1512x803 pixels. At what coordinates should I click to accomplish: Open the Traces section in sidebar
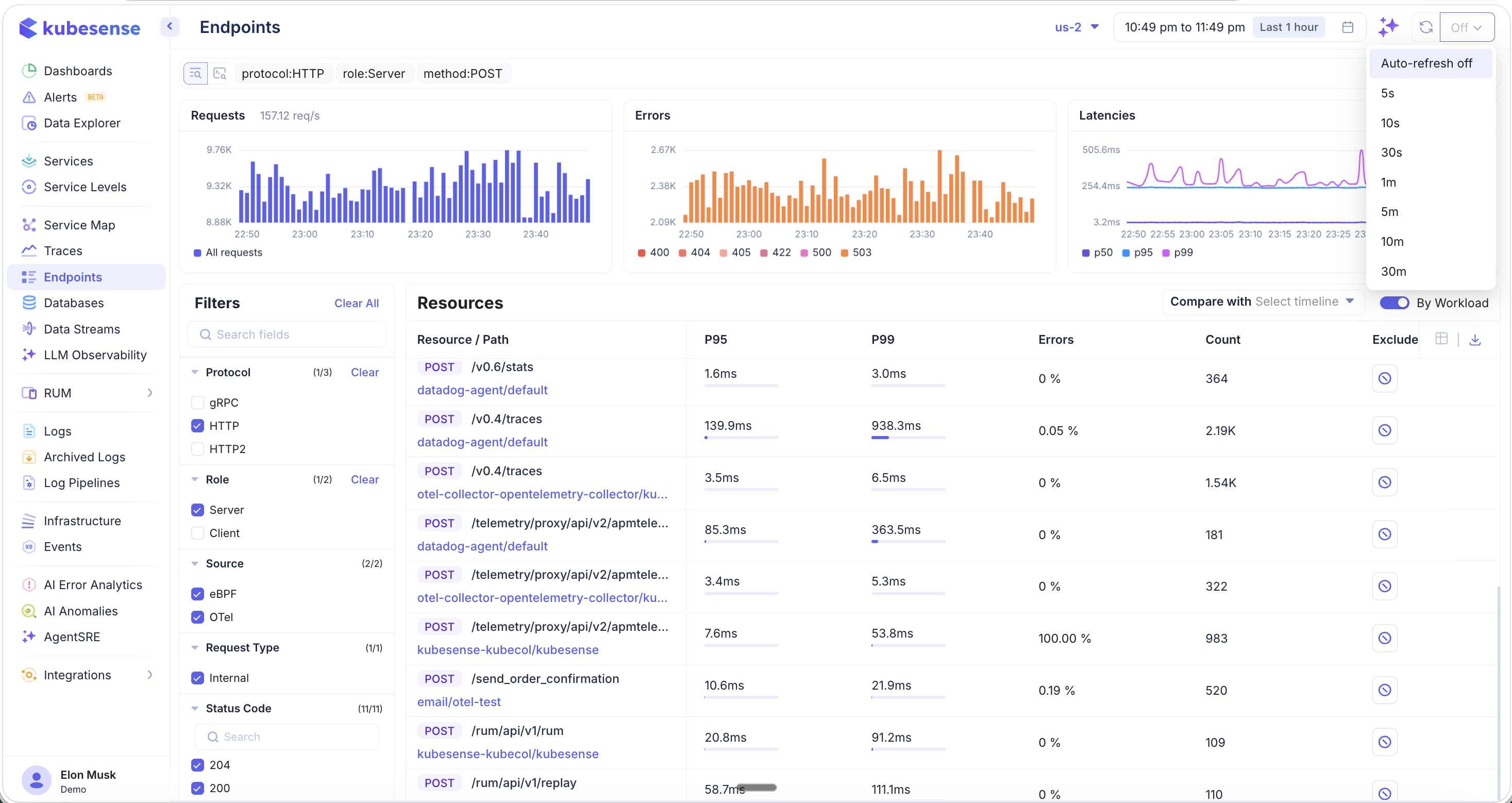tap(63, 250)
